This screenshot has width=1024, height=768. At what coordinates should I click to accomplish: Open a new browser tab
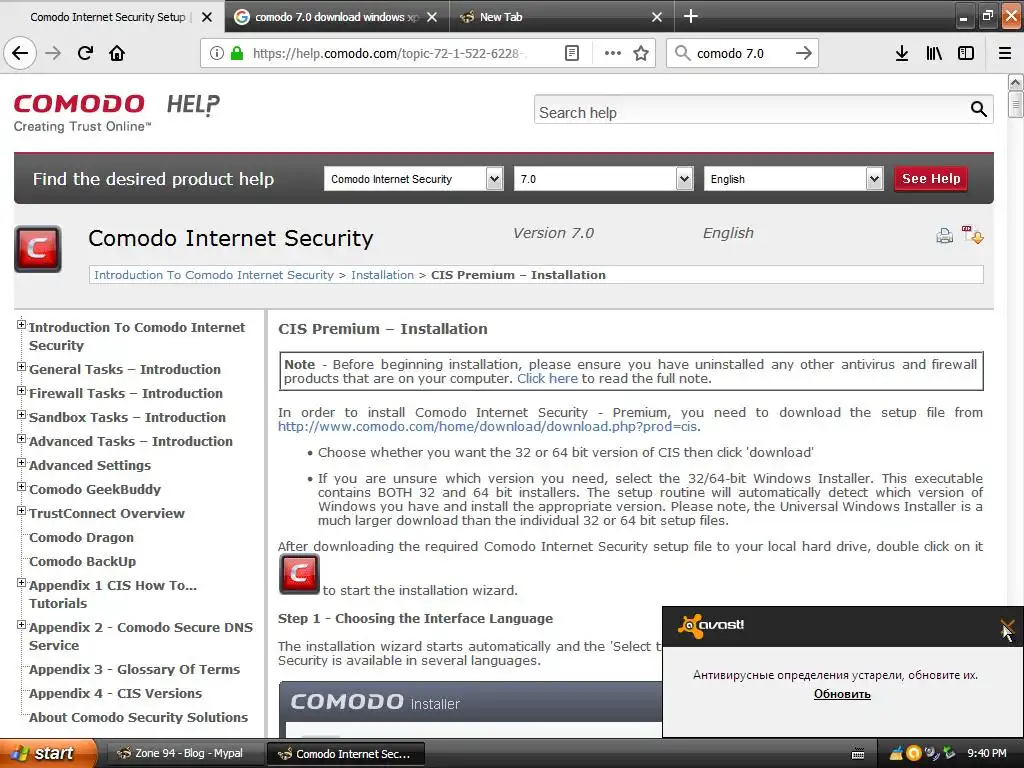(690, 16)
